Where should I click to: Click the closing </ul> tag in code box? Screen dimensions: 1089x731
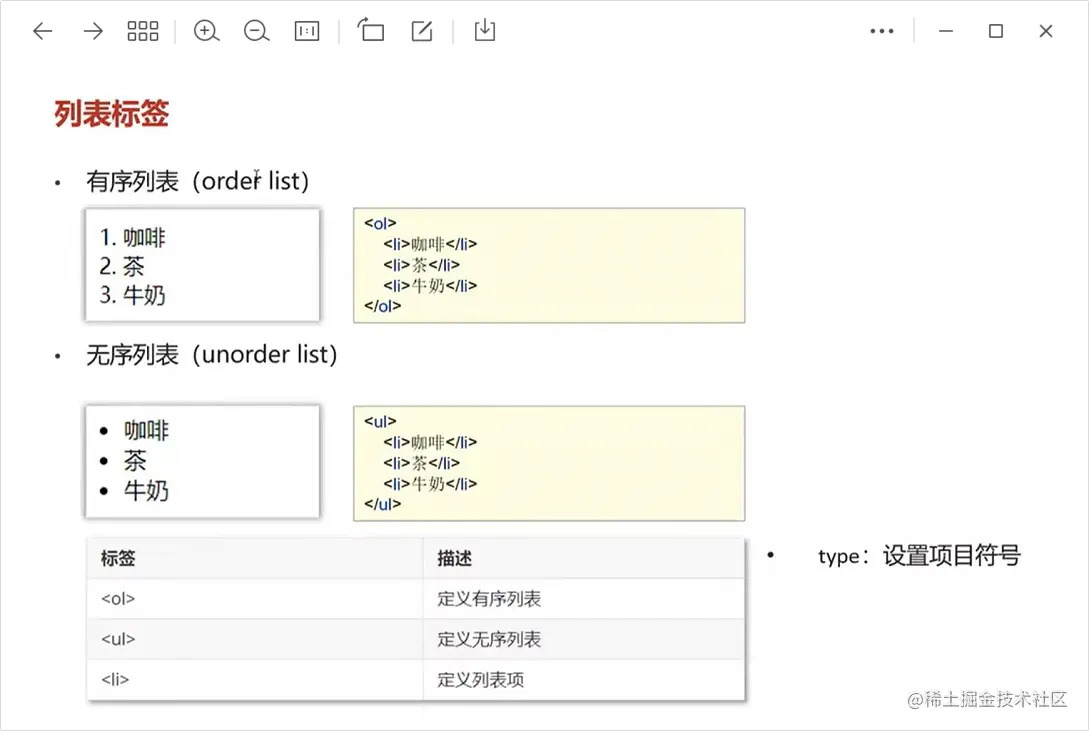383,504
